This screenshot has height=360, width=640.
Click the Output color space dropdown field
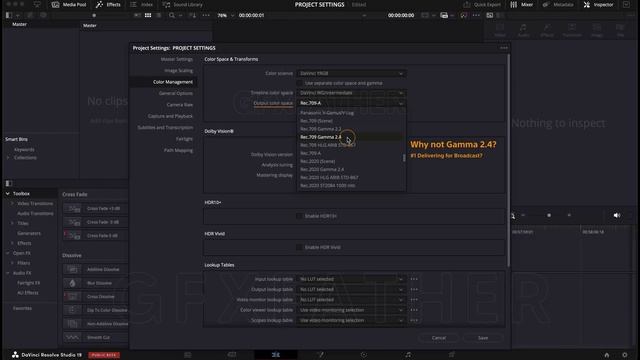pyautogui.click(x=351, y=103)
